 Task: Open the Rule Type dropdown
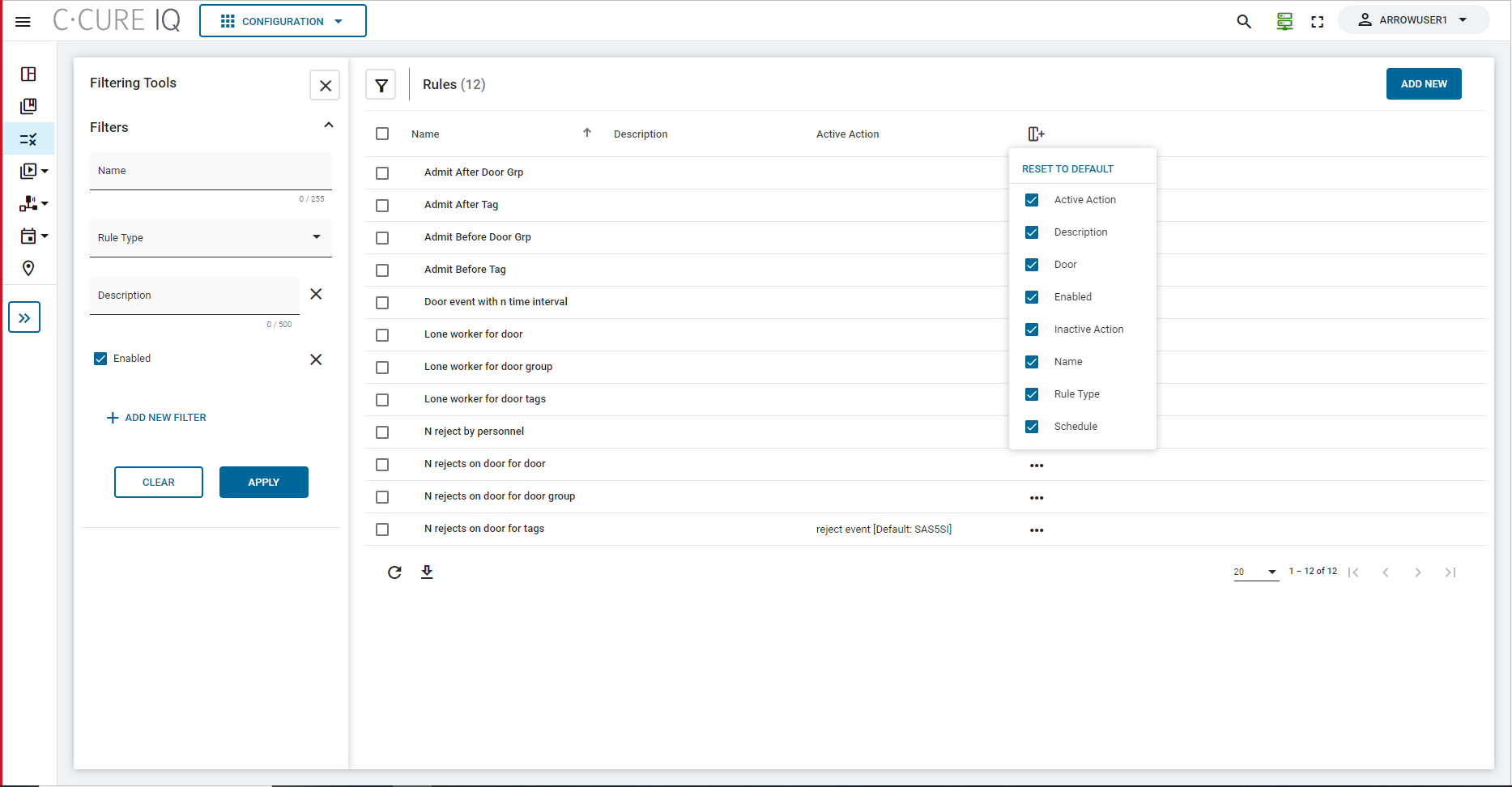coord(211,238)
